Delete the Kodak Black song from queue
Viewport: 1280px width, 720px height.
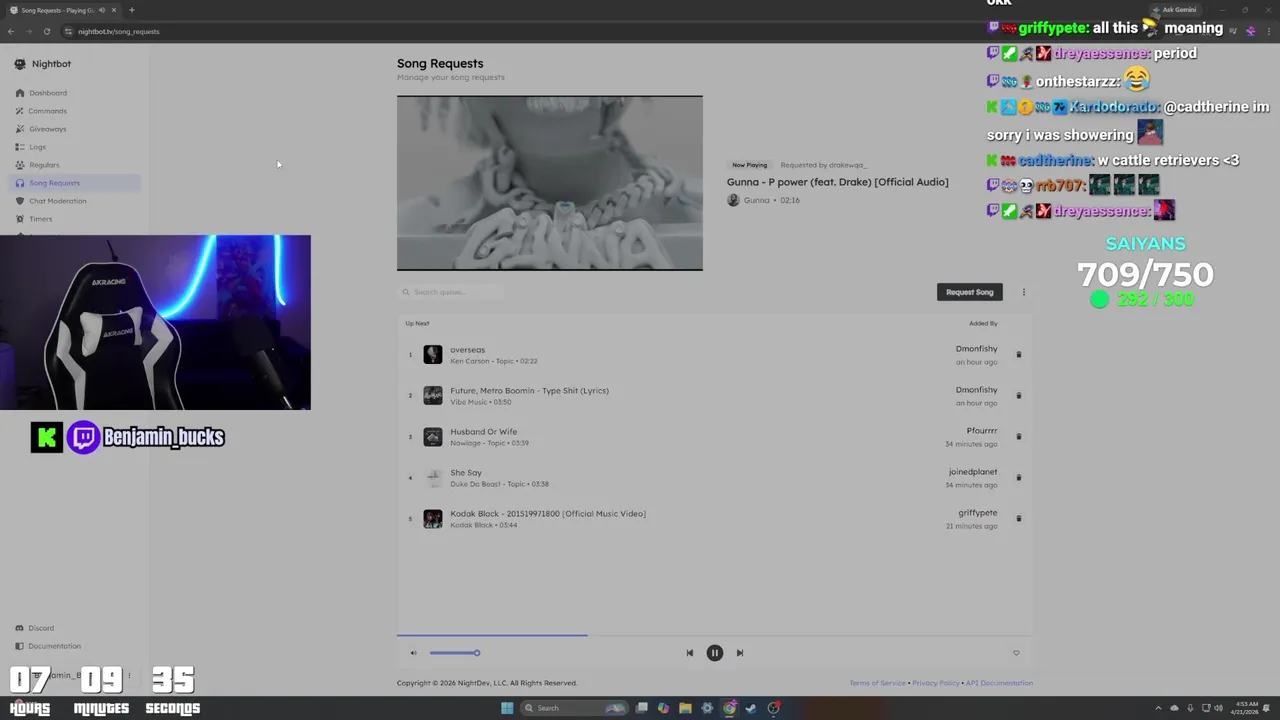(x=1019, y=518)
